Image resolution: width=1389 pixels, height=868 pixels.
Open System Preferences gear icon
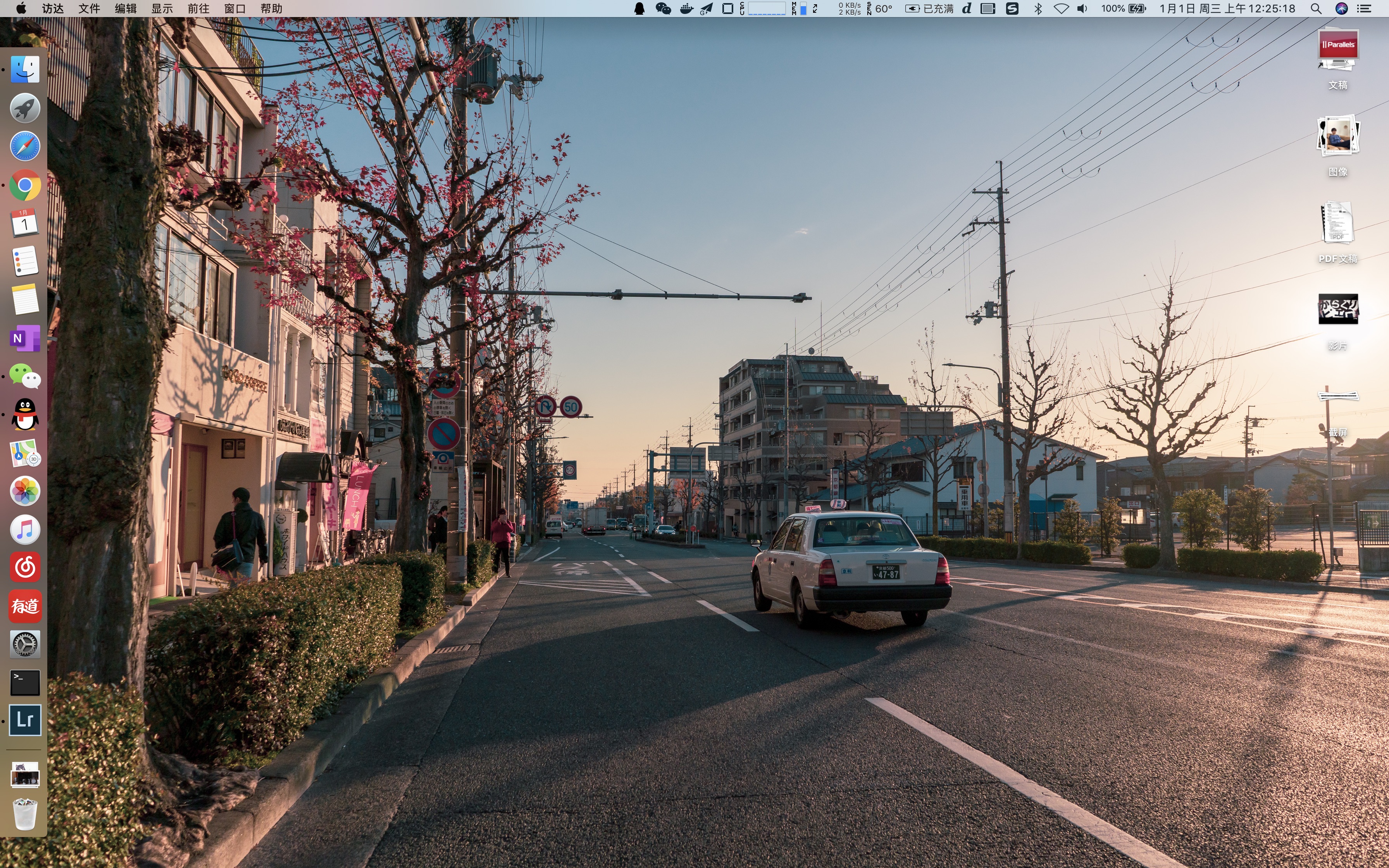tap(25, 644)
